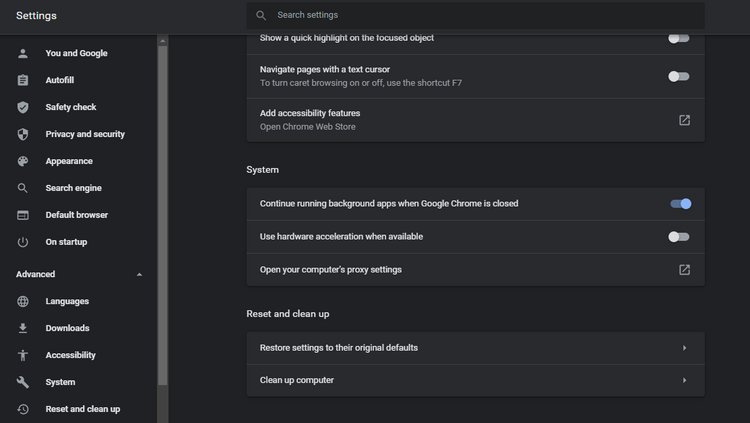Screen dimensions: 750x423
Task: Turn on navigate pages with text cursor
Action: click(x=679, y=77)
